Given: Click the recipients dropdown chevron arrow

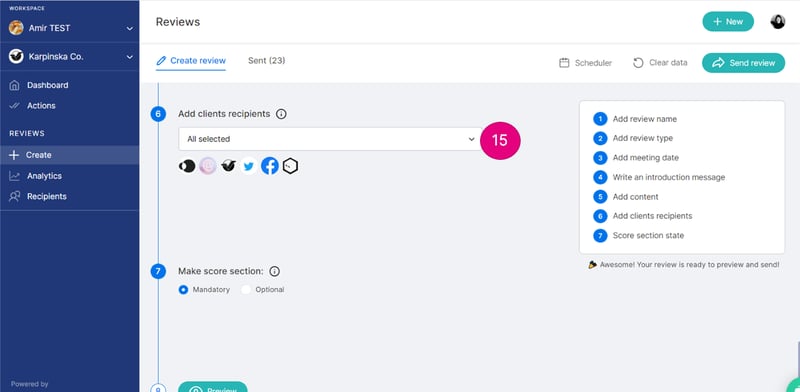Looking at the screenshot, I should [471, 139].
